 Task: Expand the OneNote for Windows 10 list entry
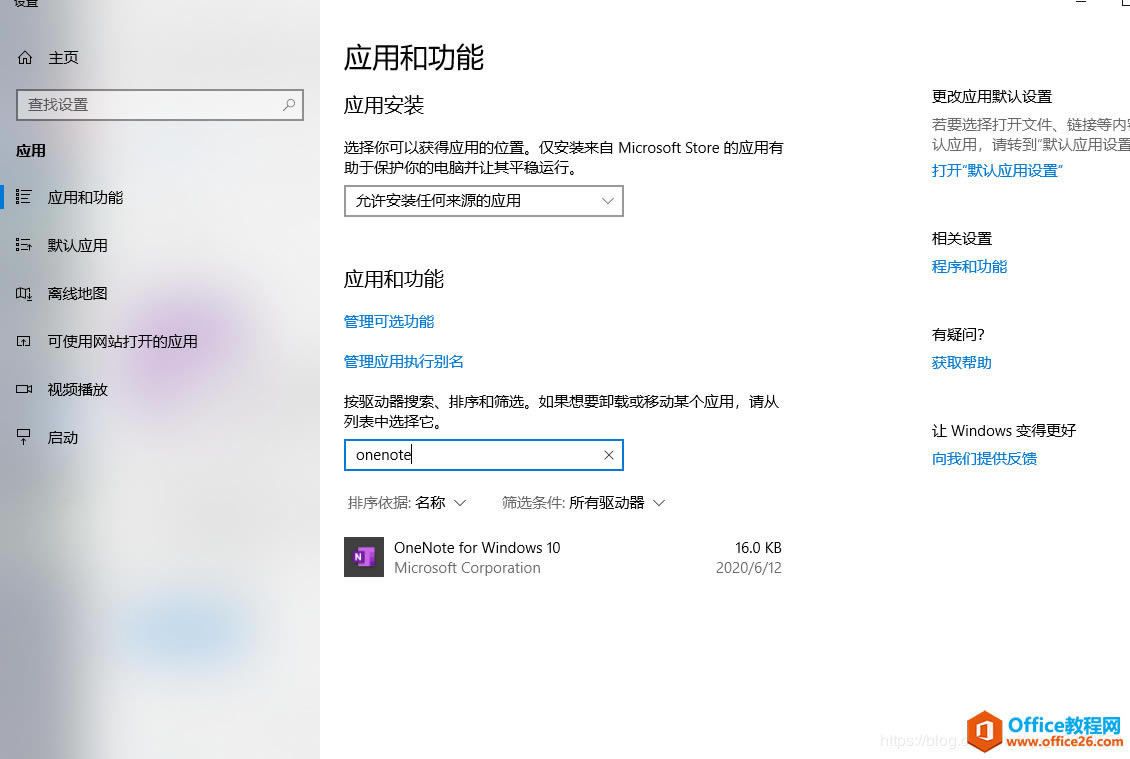560,557
